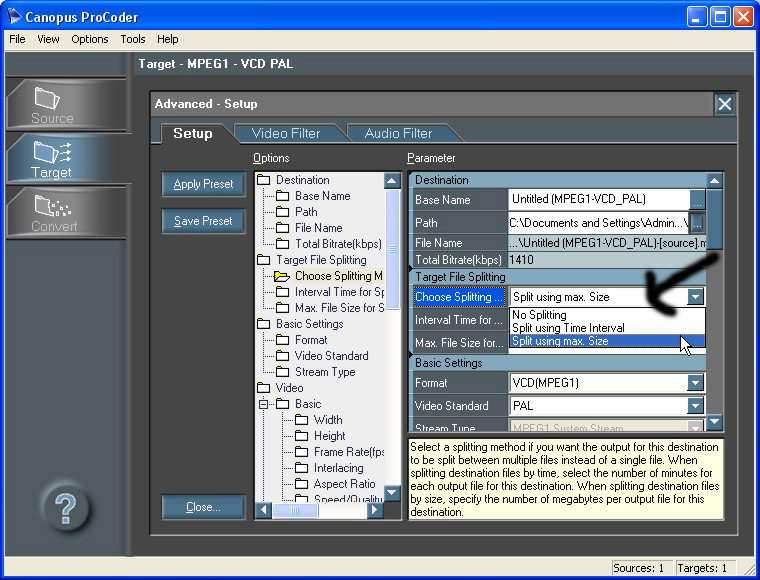The image size is (760, 580).
Task: Click the File Name parameter value
Action: (607, 243)
